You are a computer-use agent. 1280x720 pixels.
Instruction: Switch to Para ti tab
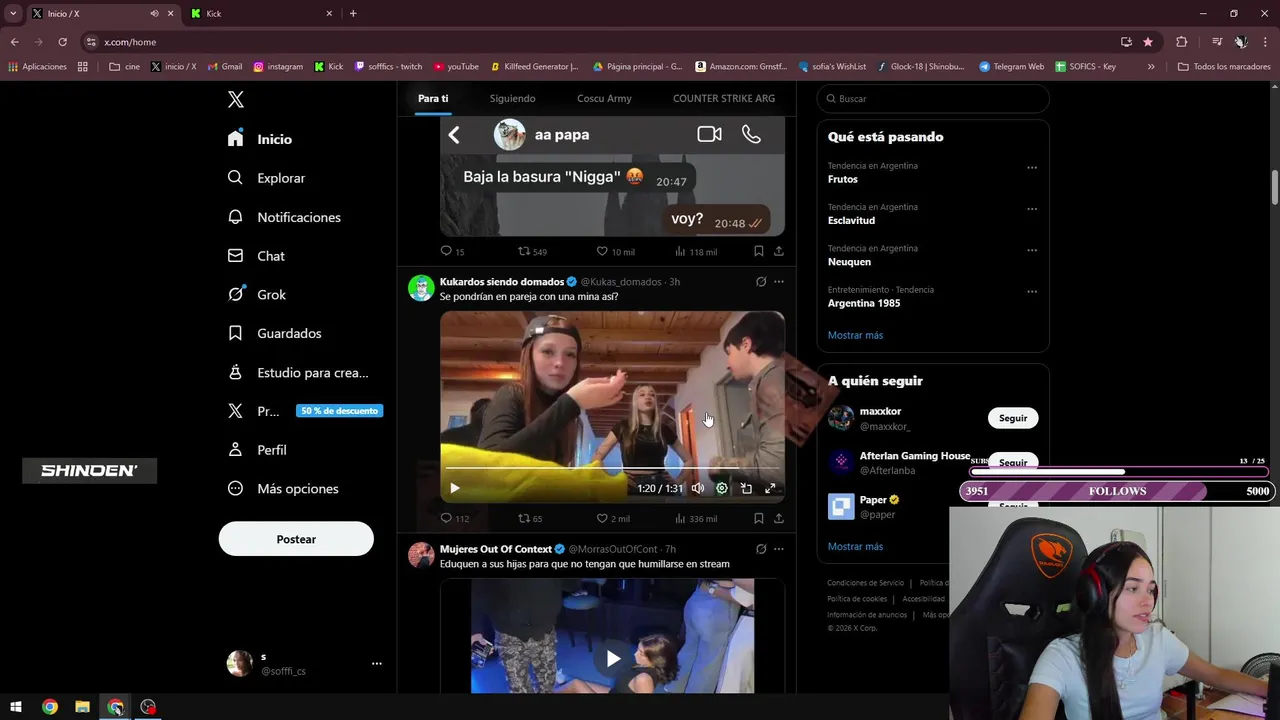pyautogui.click(x=433, y=98)
